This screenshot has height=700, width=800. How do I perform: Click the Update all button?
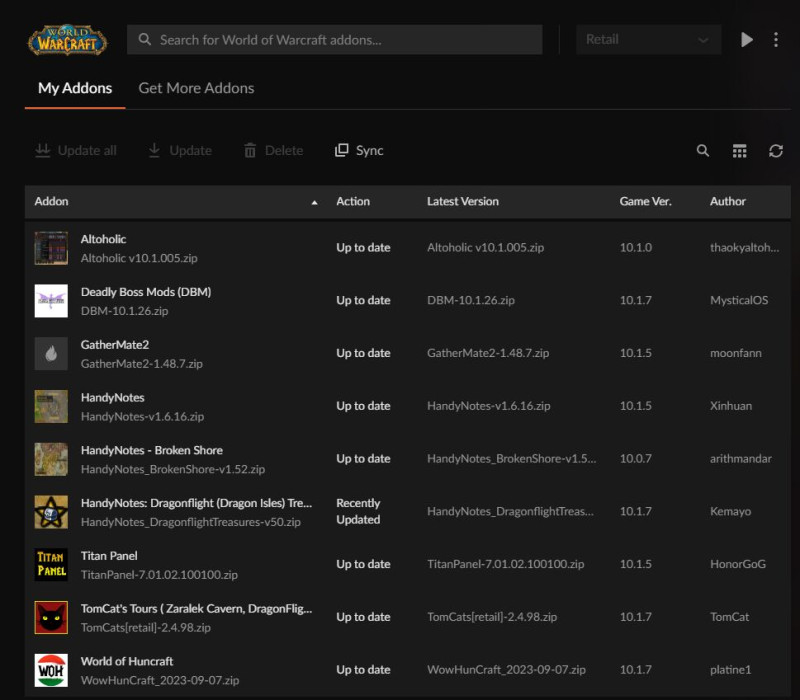pyautogui.click(x=76, y=151)
